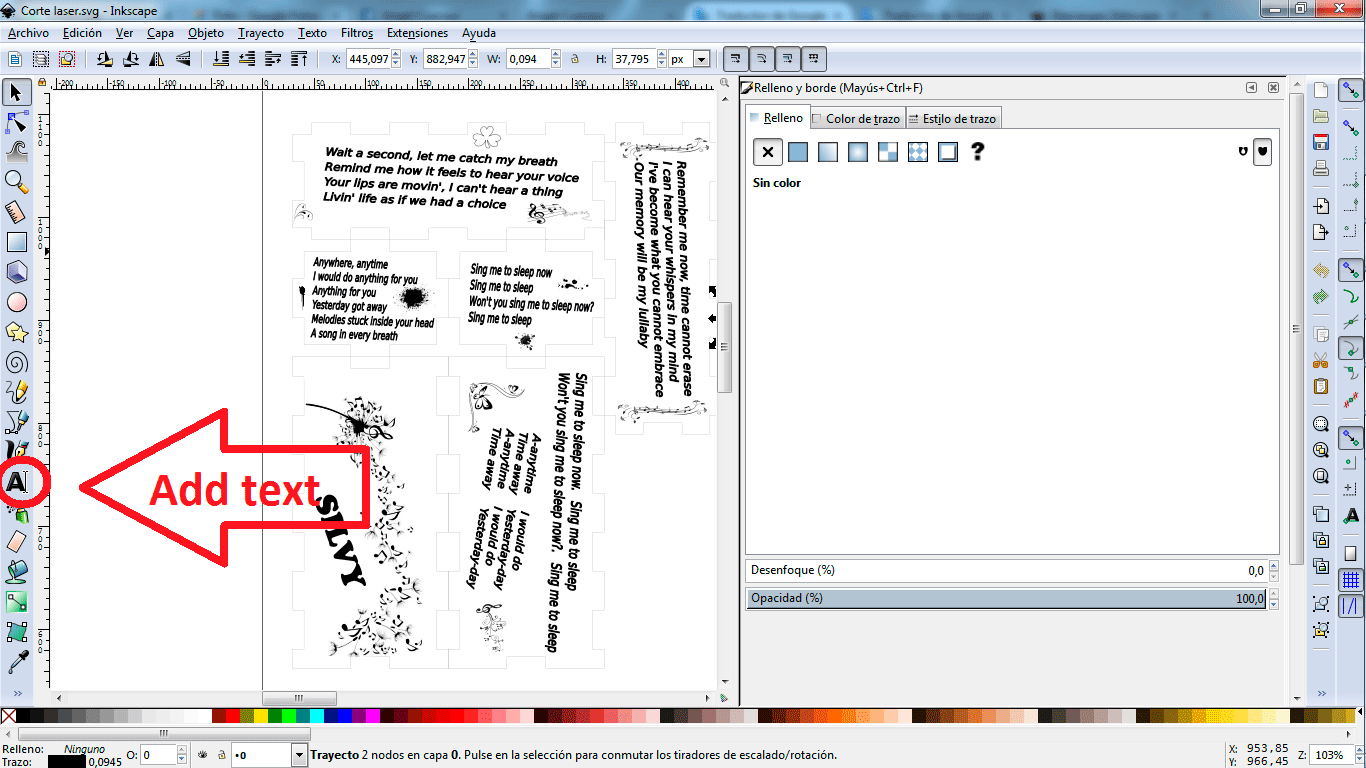Image resolution: width=1366 pixels, height=768 pixels.
Task: Click Zoom to fit page icon
Action: pos(1321,476)
